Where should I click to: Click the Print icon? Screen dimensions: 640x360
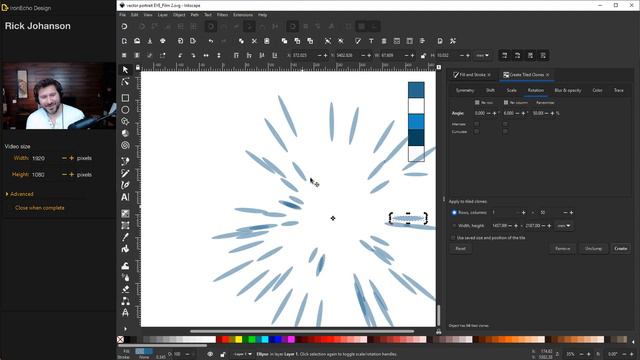coord(163,41)
